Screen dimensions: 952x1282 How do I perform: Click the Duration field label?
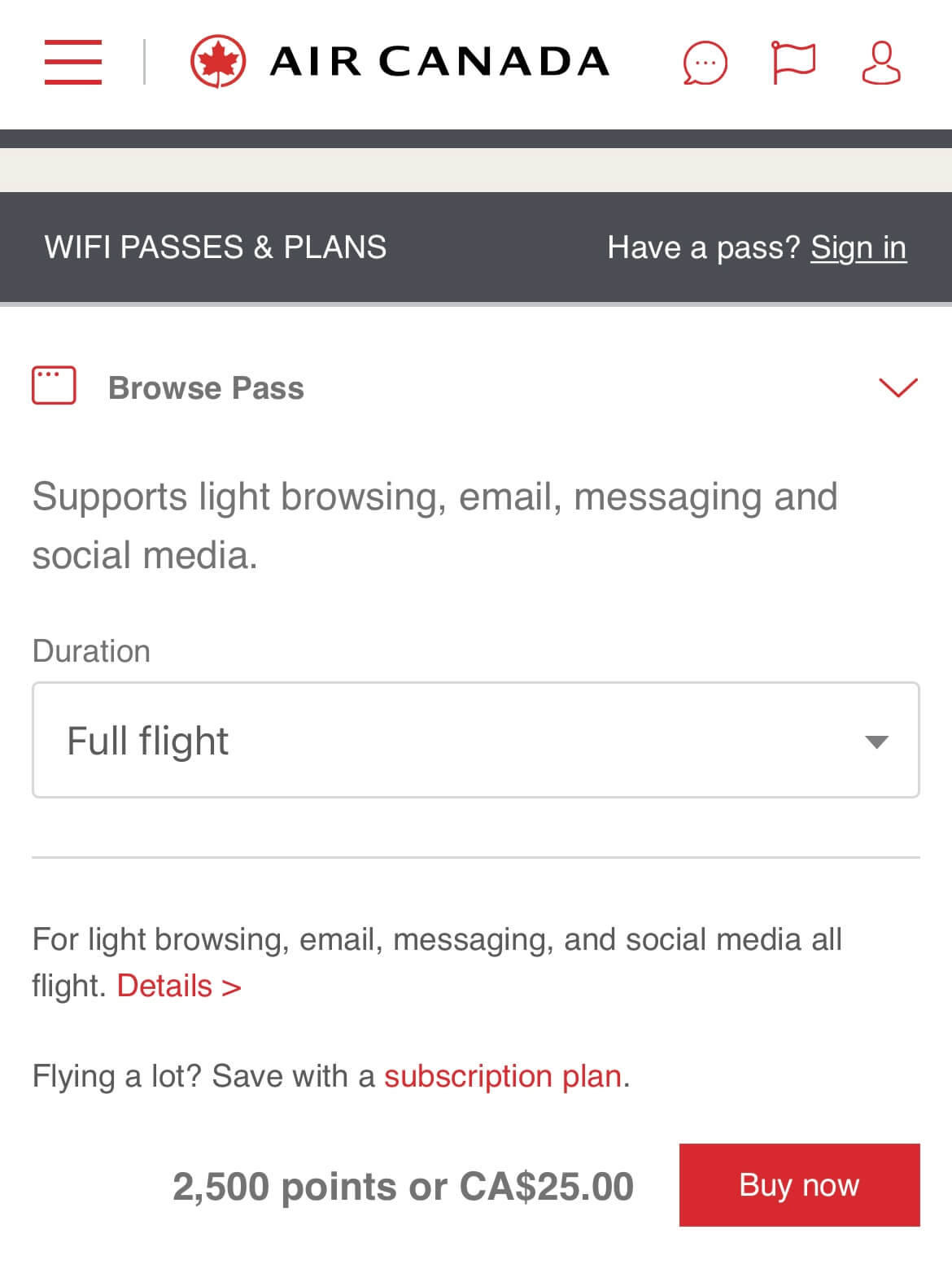(x=91, y=651)
